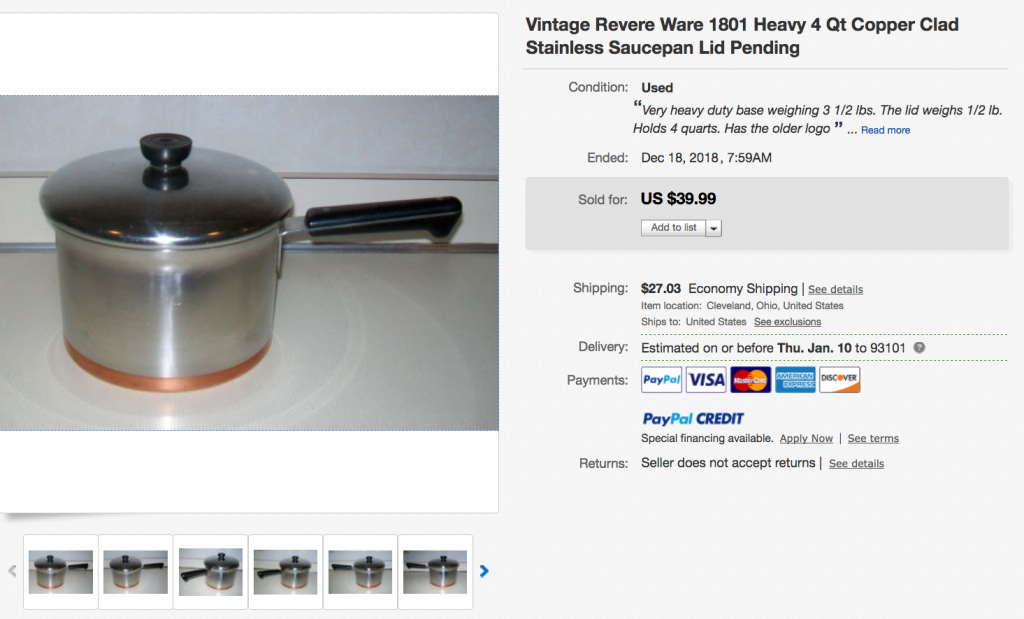Select the first saucepan thumbnail
This screenshot has width=1024, height=619.
click(61, 572)
